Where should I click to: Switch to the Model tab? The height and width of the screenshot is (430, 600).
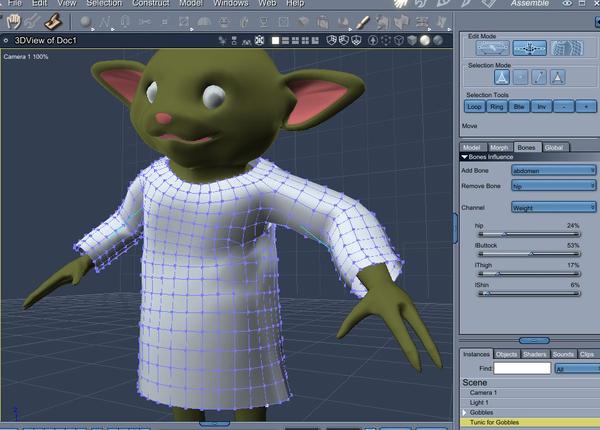click(x=471, y=147)
